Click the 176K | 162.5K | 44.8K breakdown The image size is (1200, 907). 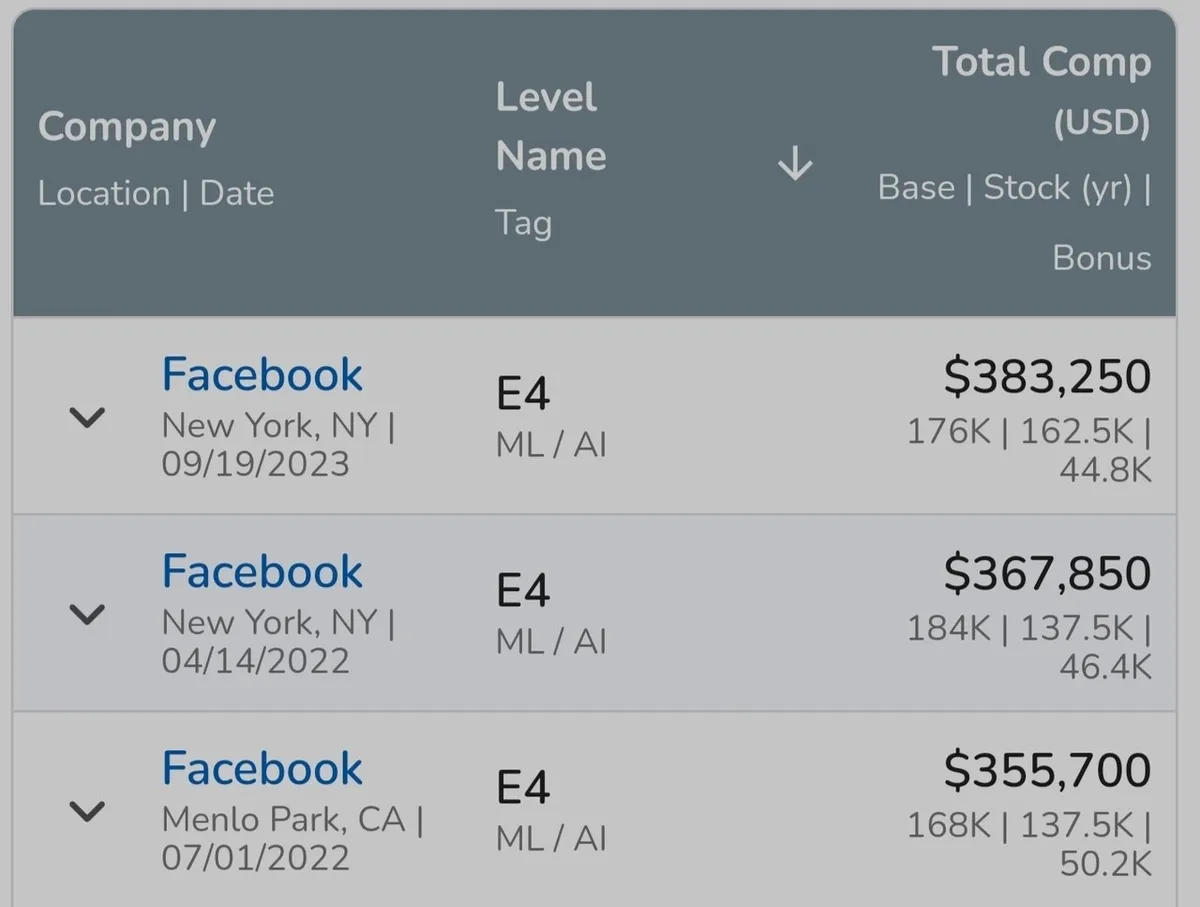click(x=1030, y=449)
